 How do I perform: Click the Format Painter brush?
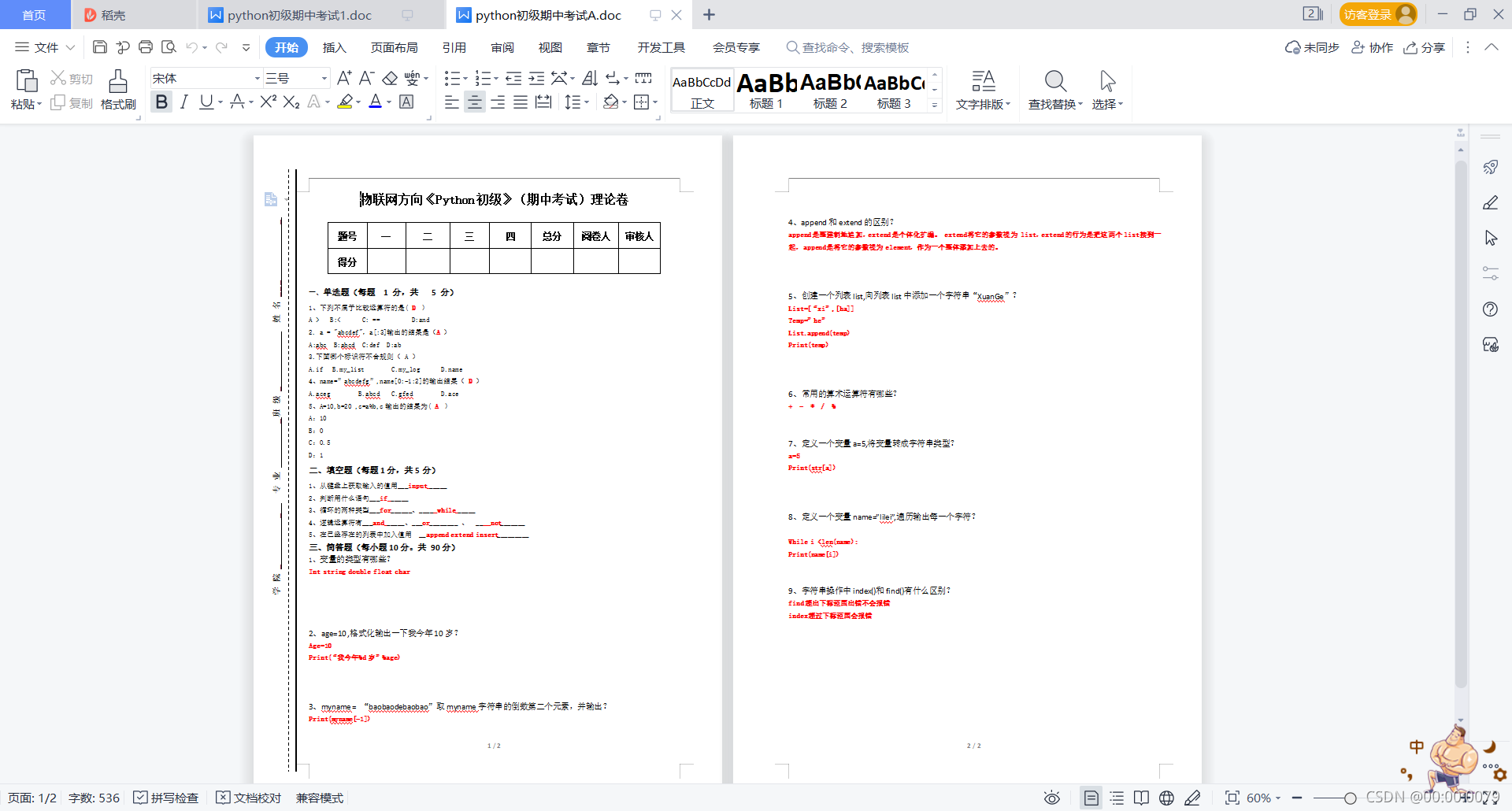(118, 80)
